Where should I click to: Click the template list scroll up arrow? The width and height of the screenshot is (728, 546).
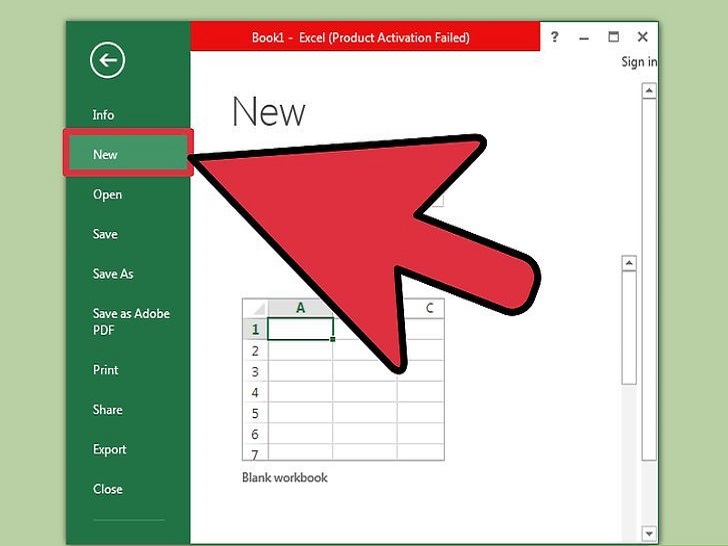(629, 264)
